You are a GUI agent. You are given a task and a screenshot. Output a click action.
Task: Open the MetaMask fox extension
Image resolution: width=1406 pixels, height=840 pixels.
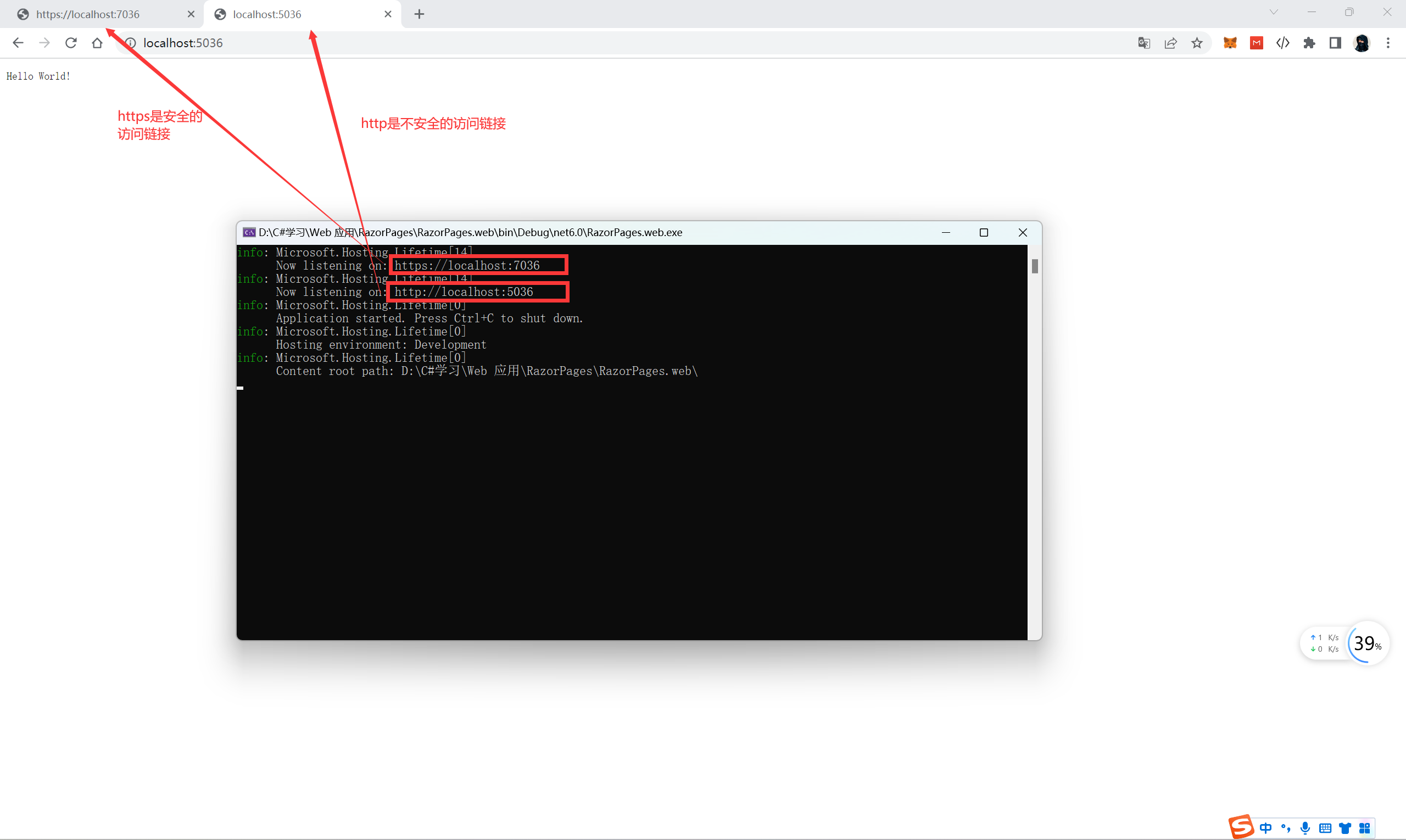point(1230,43)
